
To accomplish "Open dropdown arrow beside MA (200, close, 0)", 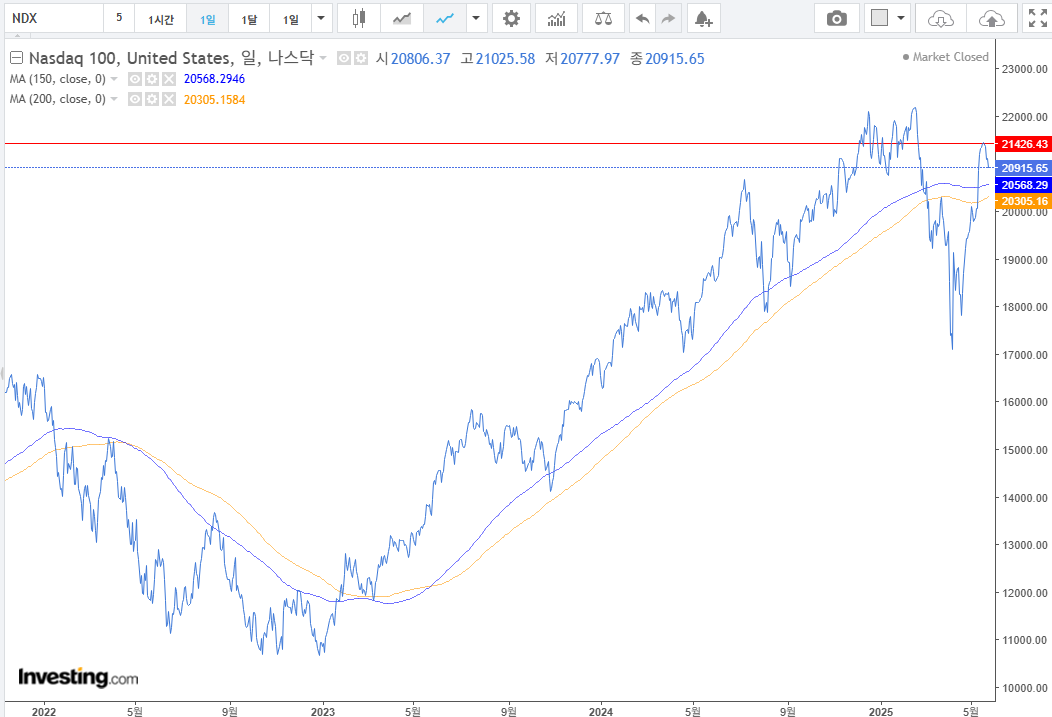I will coord(114,99).
